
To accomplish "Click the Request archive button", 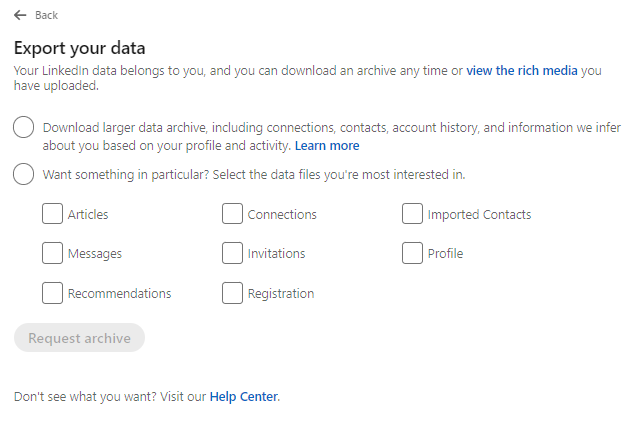I will point(79,338).
